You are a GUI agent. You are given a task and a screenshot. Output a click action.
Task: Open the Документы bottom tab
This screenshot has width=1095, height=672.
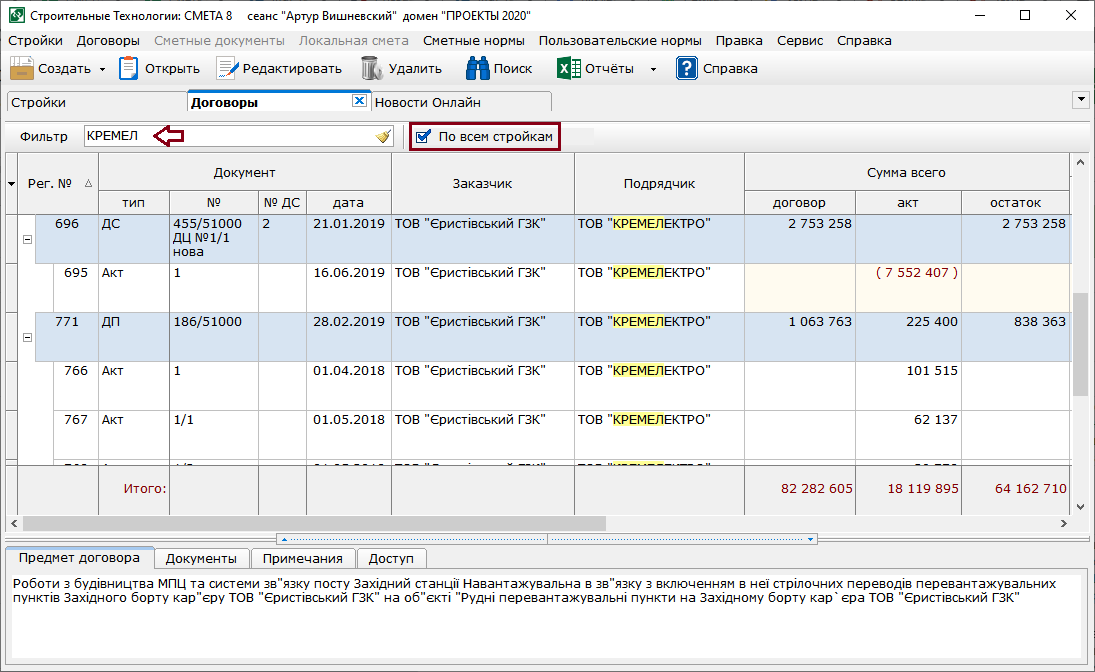click(x=201, y=558)
